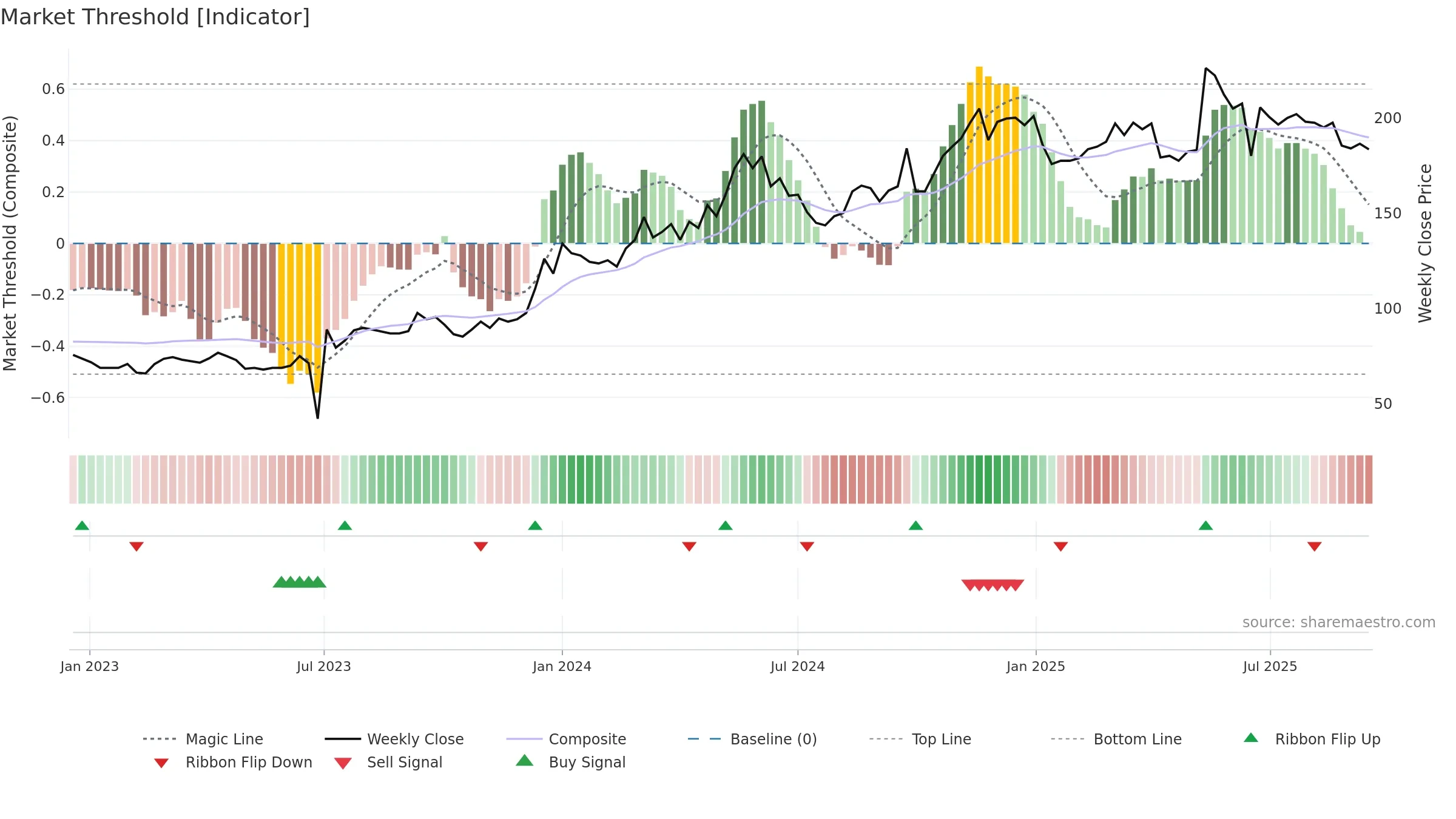Click the source: sharemaestro.com text
Screen dimensions: 1456x819
tap(1339, 622)
